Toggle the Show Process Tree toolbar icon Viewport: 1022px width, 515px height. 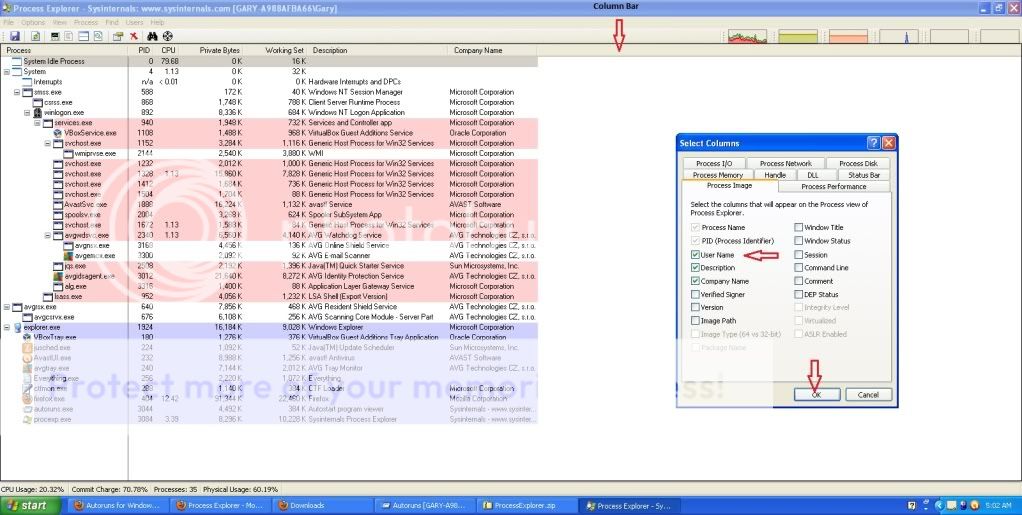pyautogui.click(x=68, y=37)
